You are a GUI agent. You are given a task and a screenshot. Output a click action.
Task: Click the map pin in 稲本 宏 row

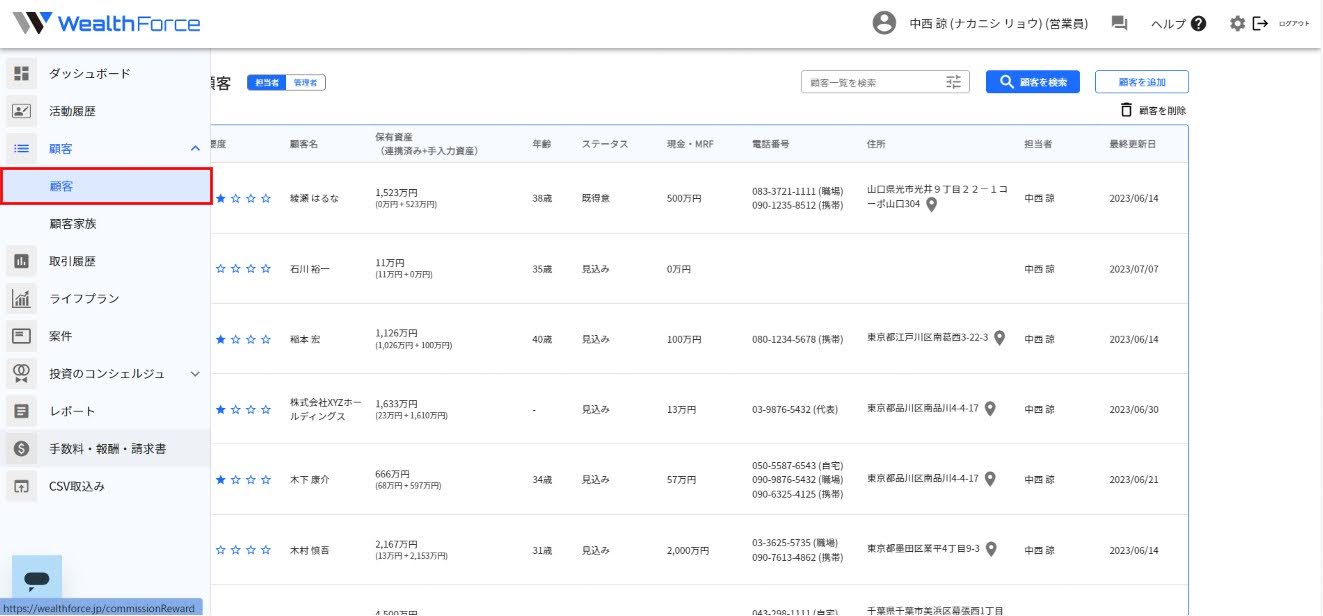tap(999, 338)
